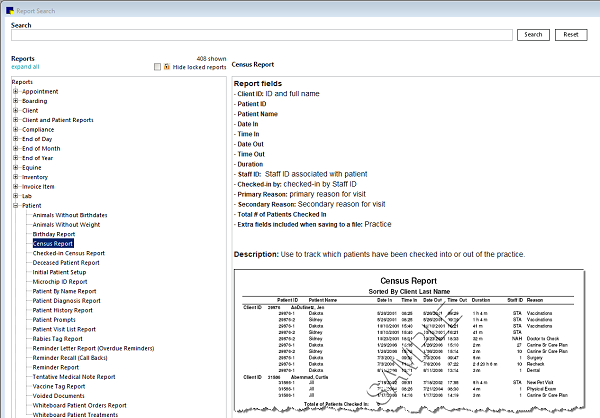
Task: Select Tentative Medical Note Report
Action: [74, 377]
